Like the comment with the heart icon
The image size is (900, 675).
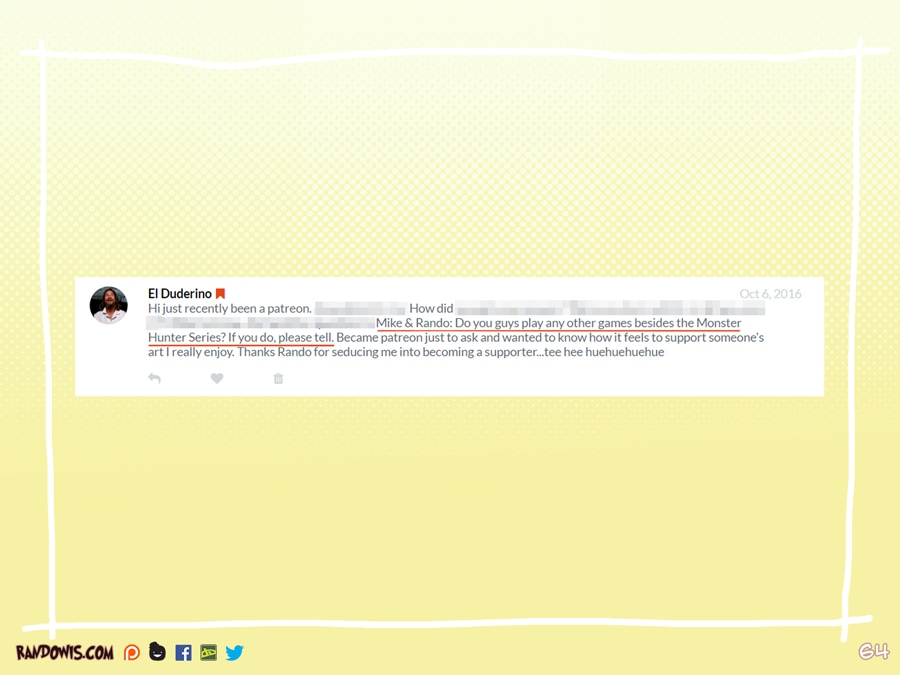coord(217,379)
